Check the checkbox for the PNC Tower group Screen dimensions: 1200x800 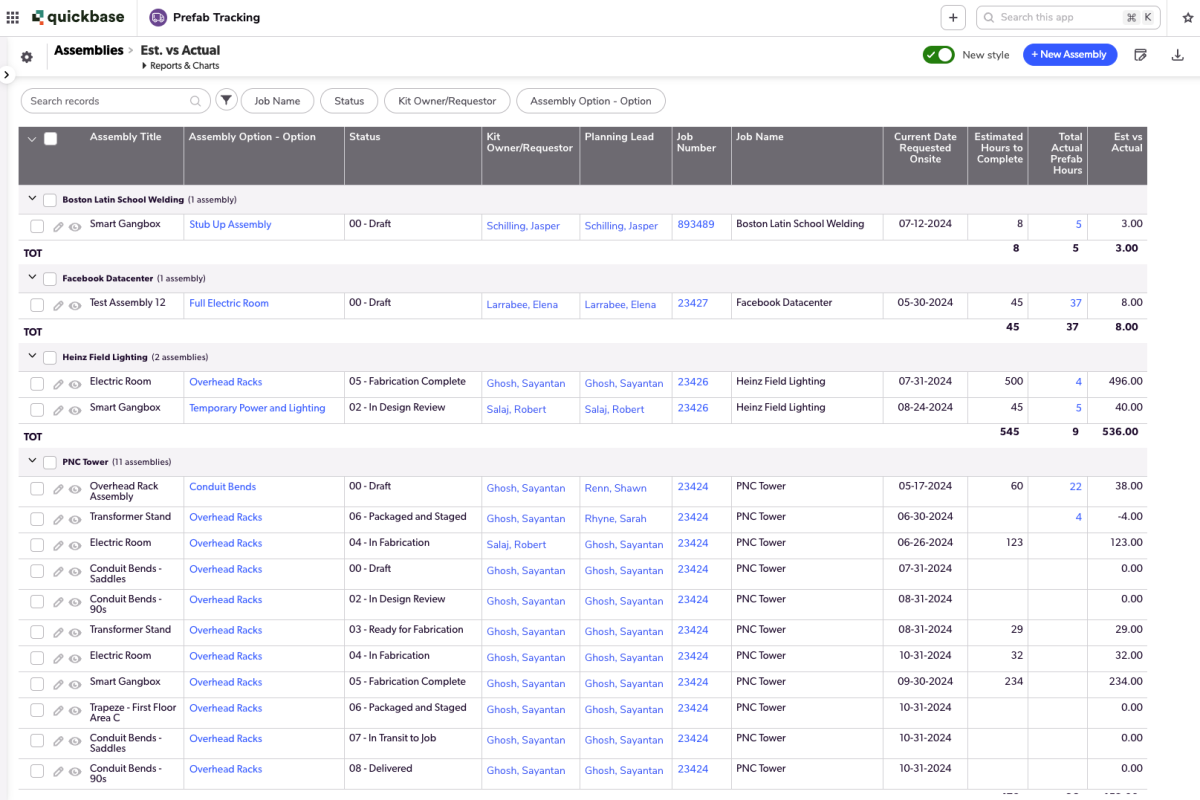[49, 462]
